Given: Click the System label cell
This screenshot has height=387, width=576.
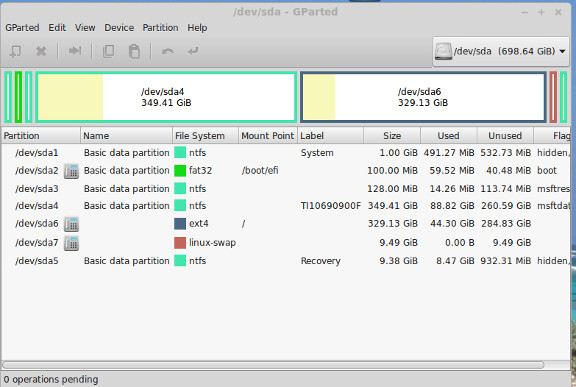Looking at the screenshot, I should pos(317,153).
